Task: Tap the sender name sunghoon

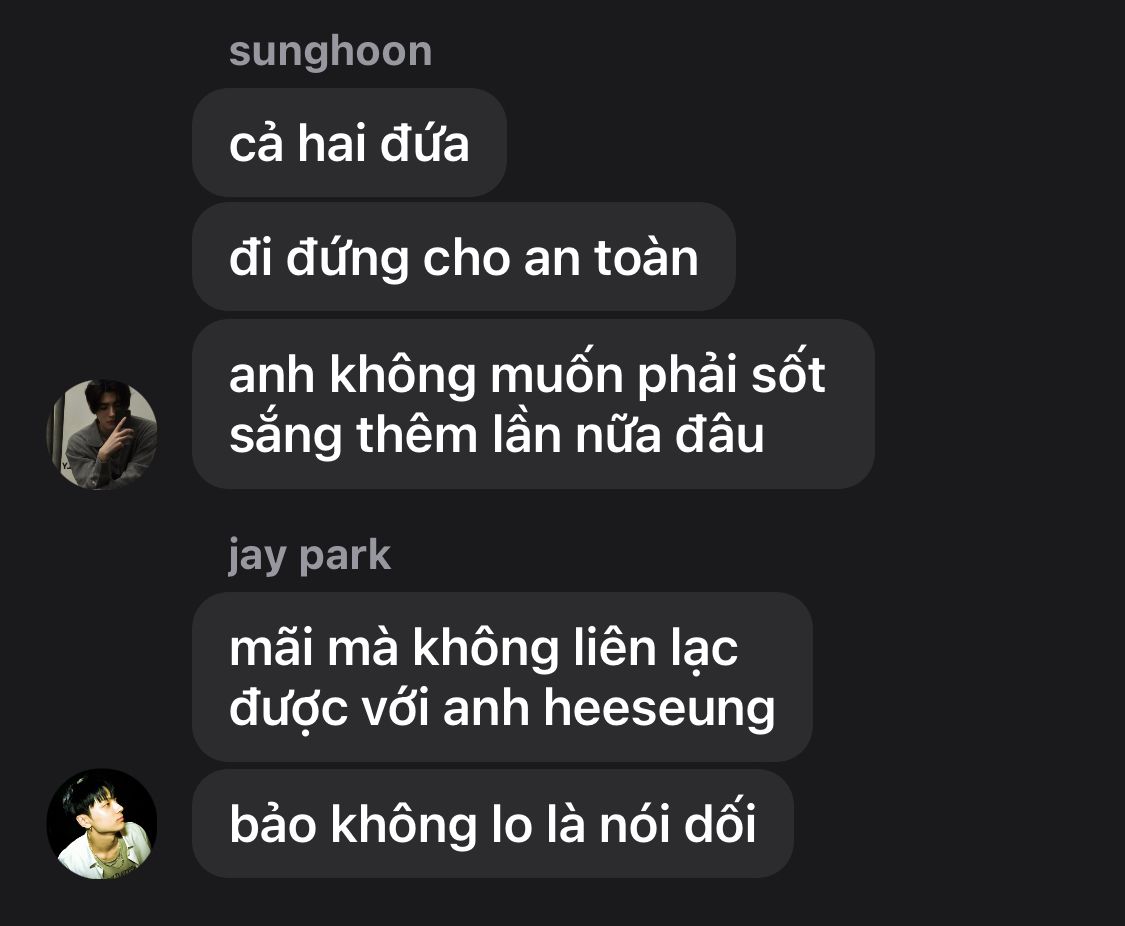Action: (331, 52)
